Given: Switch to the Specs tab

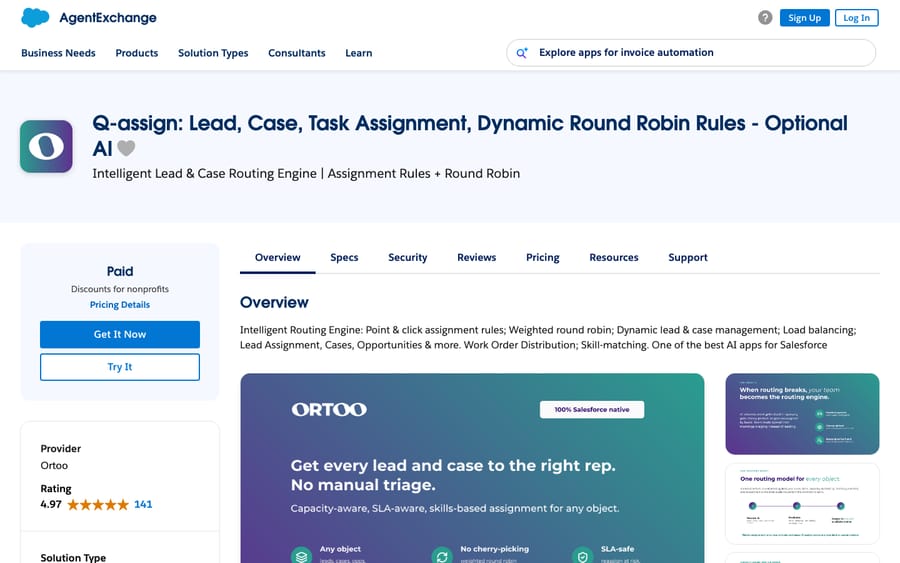Looking at the screenshot, I should pos(344,258).
